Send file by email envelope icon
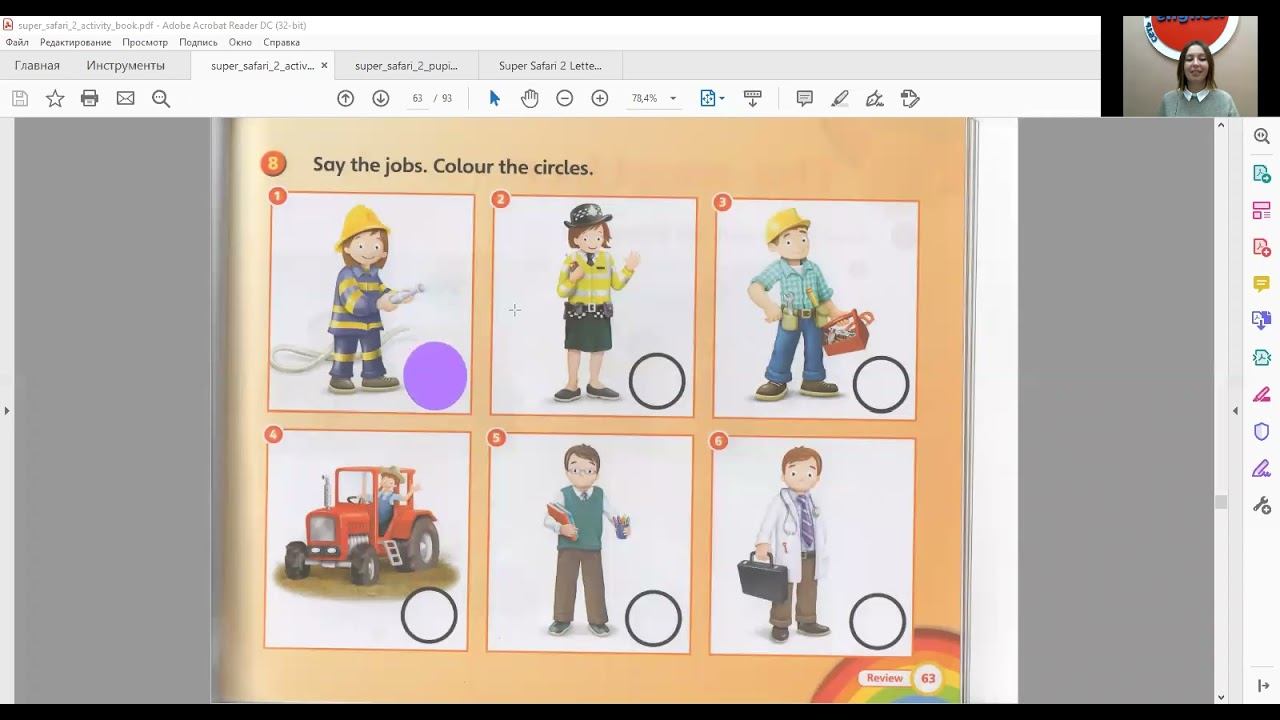This screenshot has width=1280, height=720. coord(125,98)
